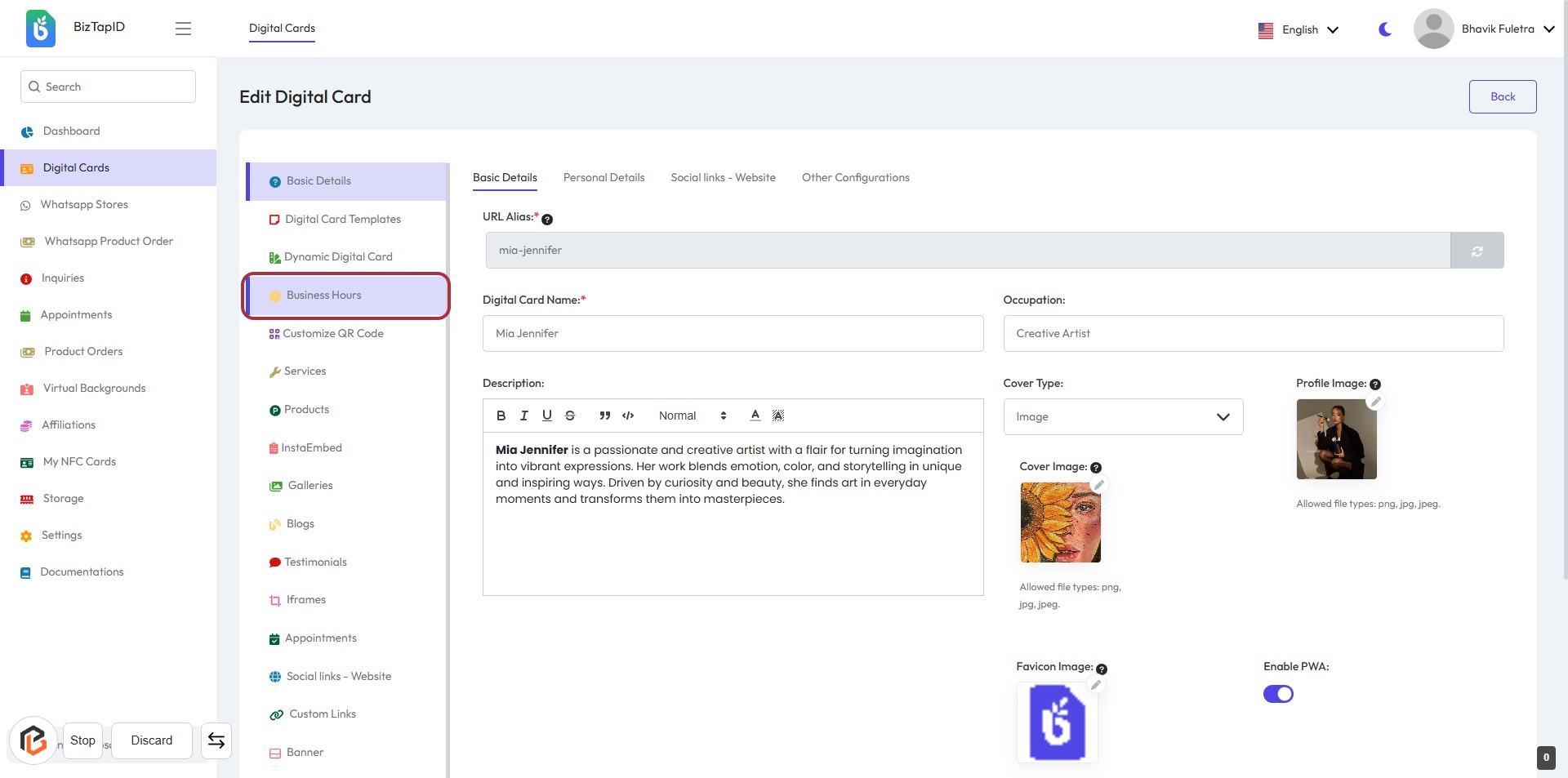Open the English language dropdown
1568x778 pixels.
point(1298,29)
